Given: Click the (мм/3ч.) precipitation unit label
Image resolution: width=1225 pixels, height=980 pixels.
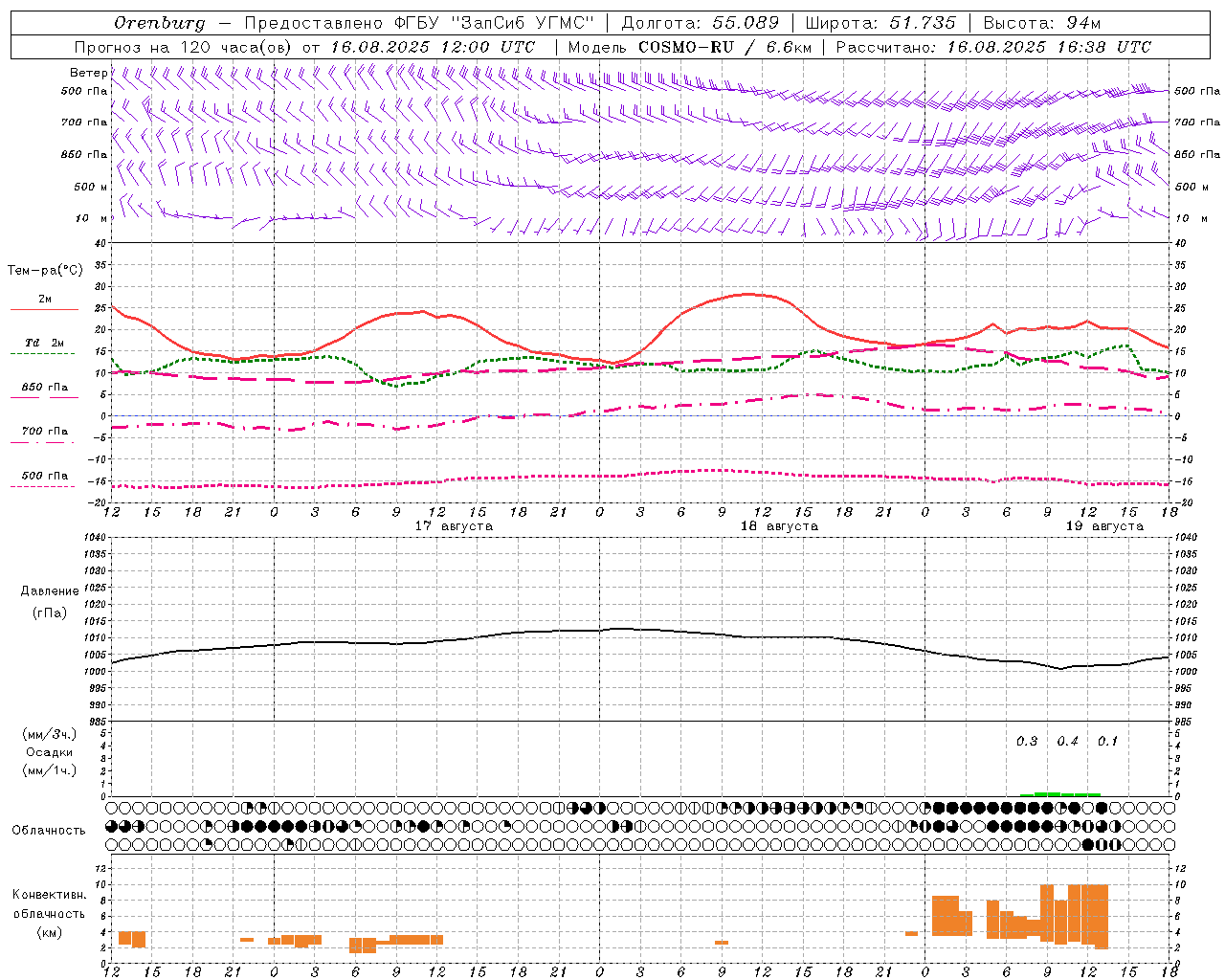Looking at the screenshot, I should [50, 734].
